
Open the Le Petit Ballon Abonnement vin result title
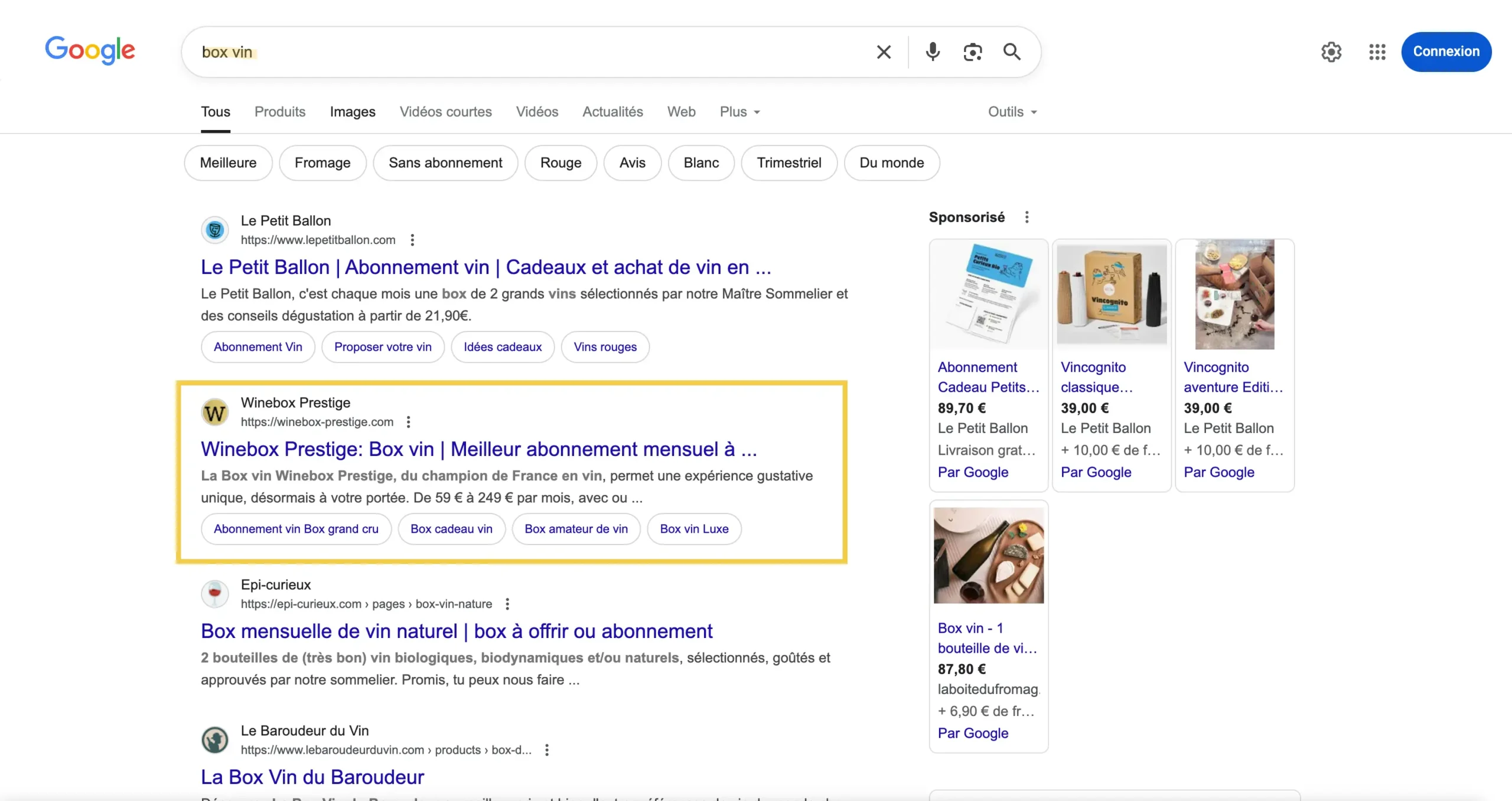[x=485, y=267]
